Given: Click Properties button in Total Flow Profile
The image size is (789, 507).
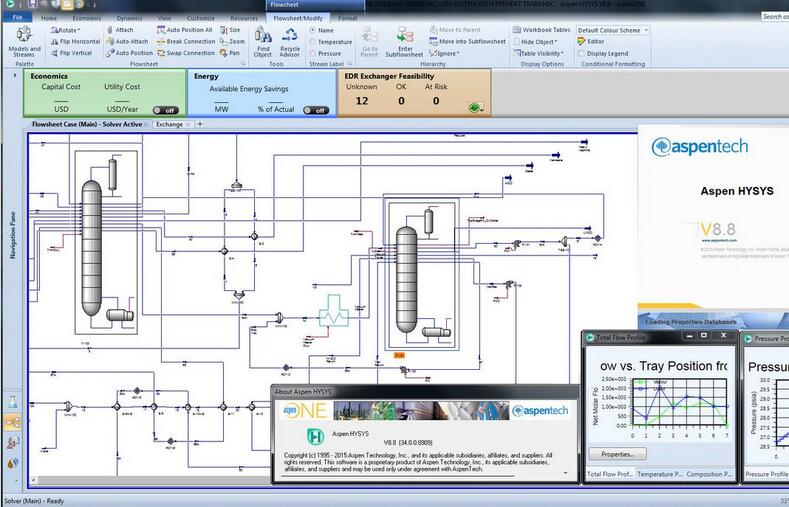Looking at the screenshot, I should (617, 454).
